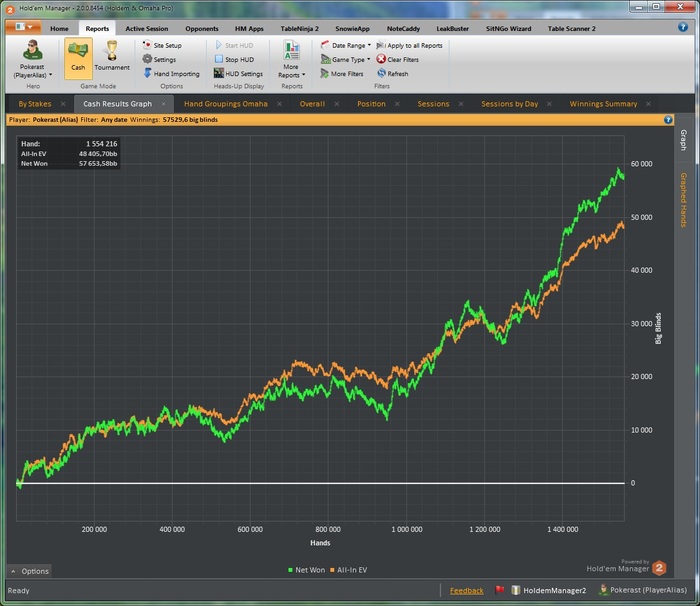
Task: Open ribbon help icon
Action: [x=683, y=27]
